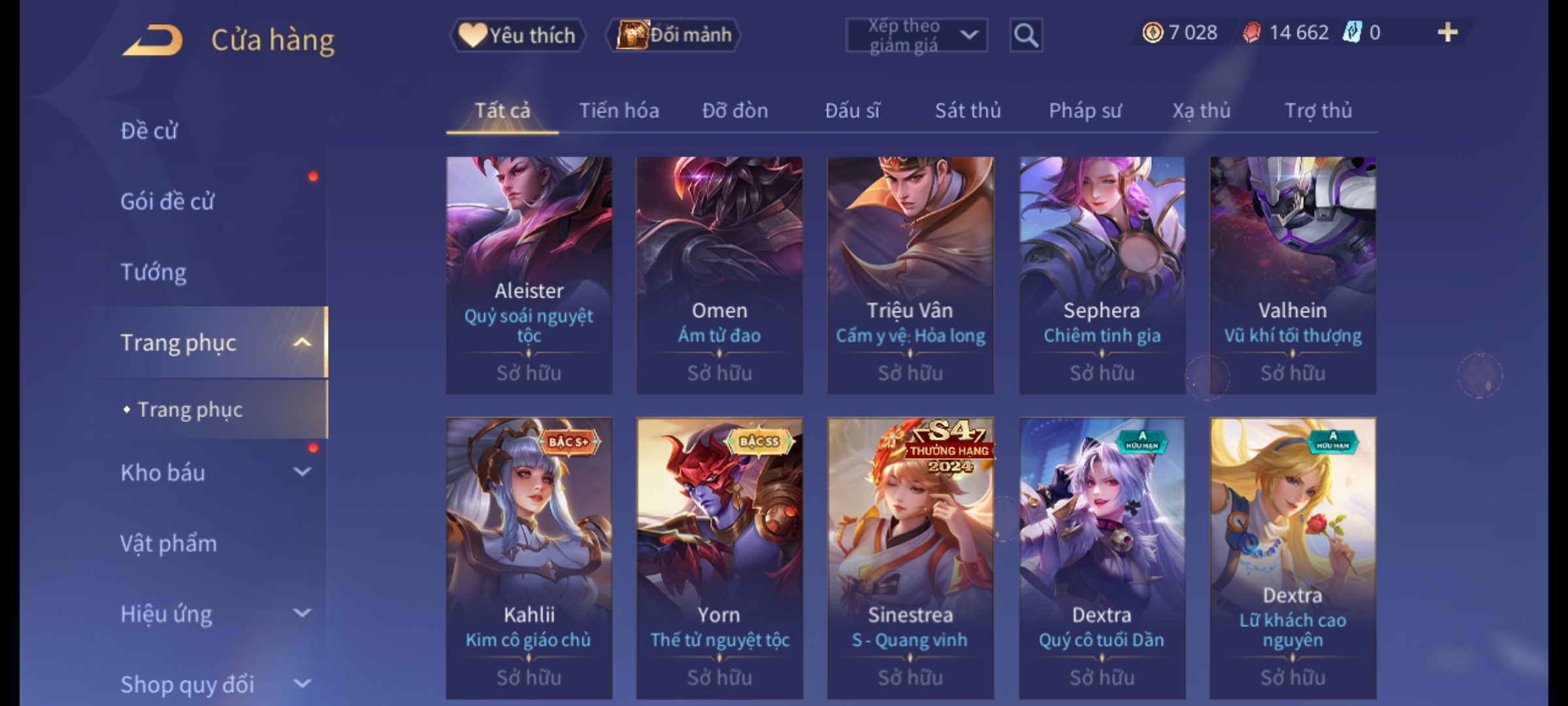
Task: Open the search magnifier icon
Action: point(1026,35)
